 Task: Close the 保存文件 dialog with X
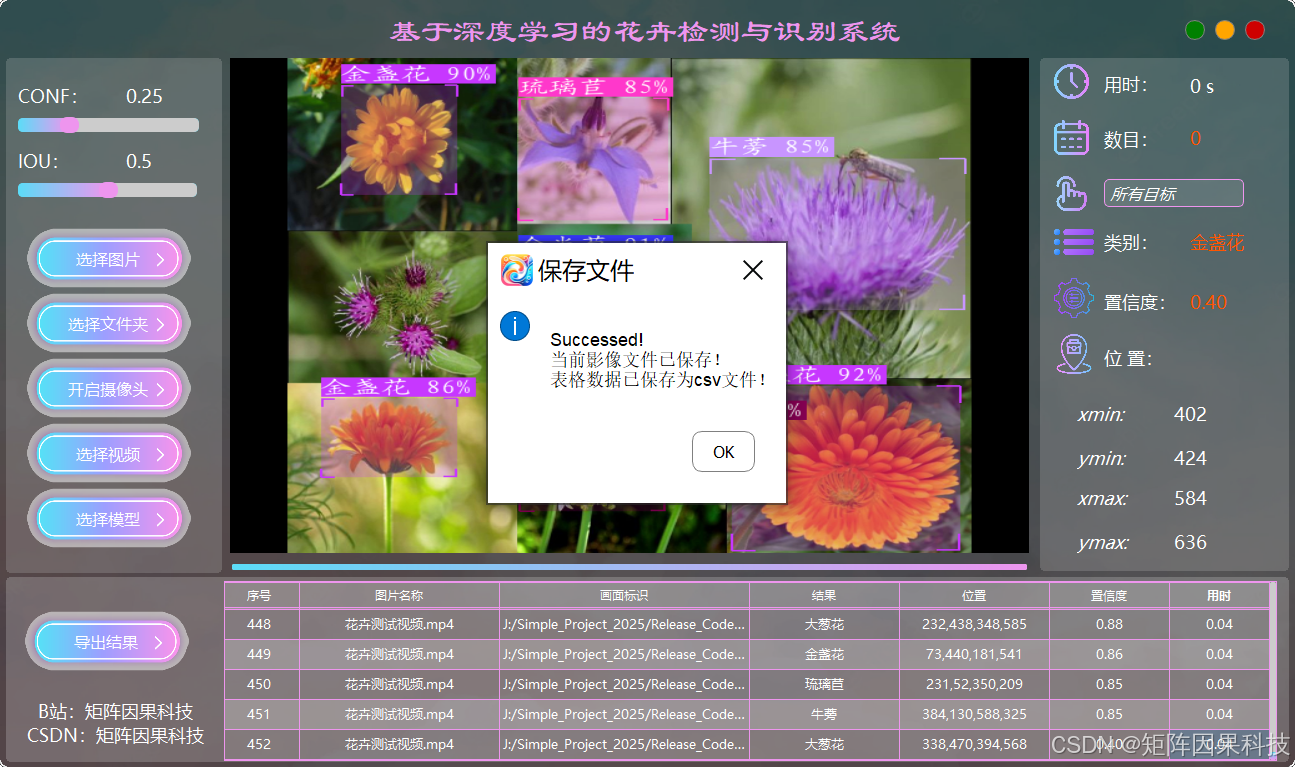click(752, 270)
